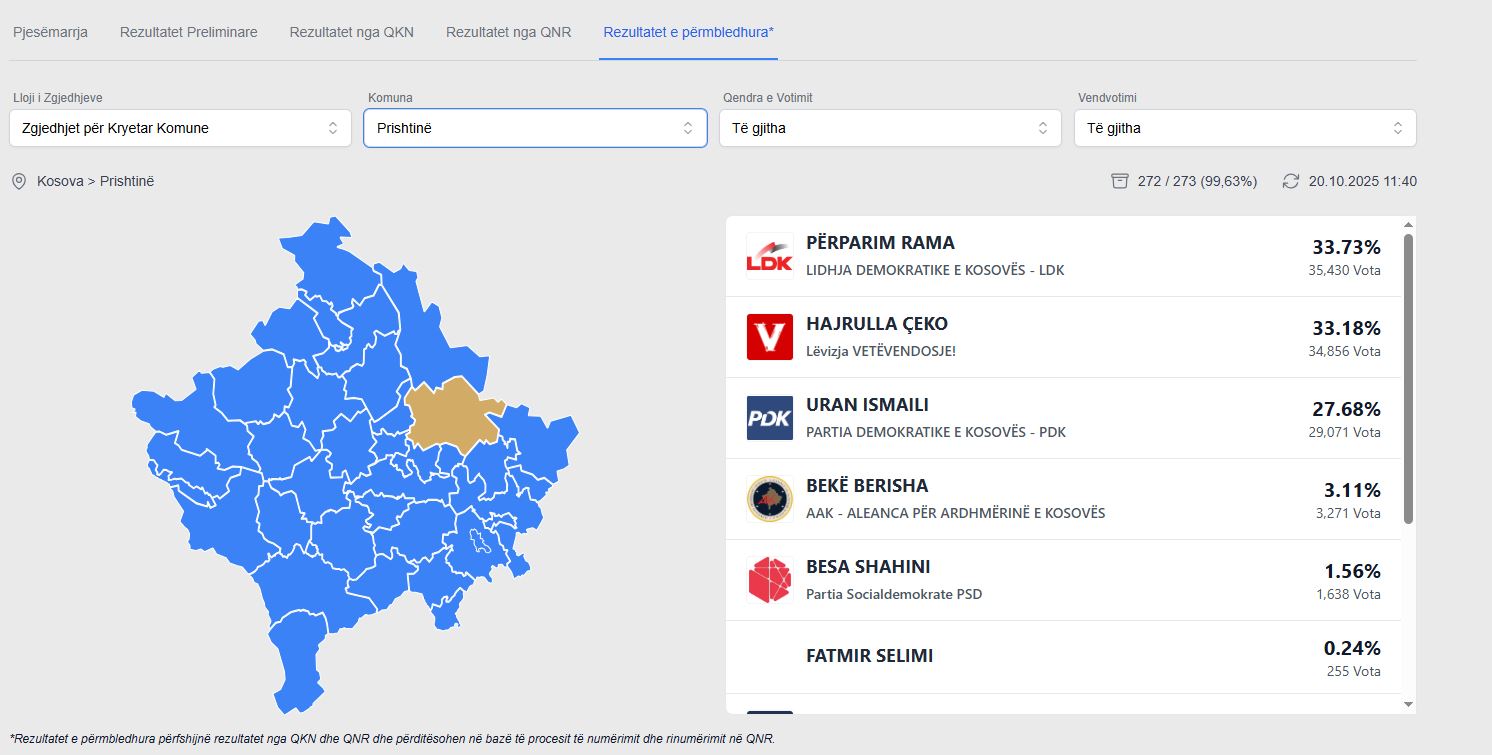
Task: Select the Përparim Rama candidate name
Action: (880, 243)
